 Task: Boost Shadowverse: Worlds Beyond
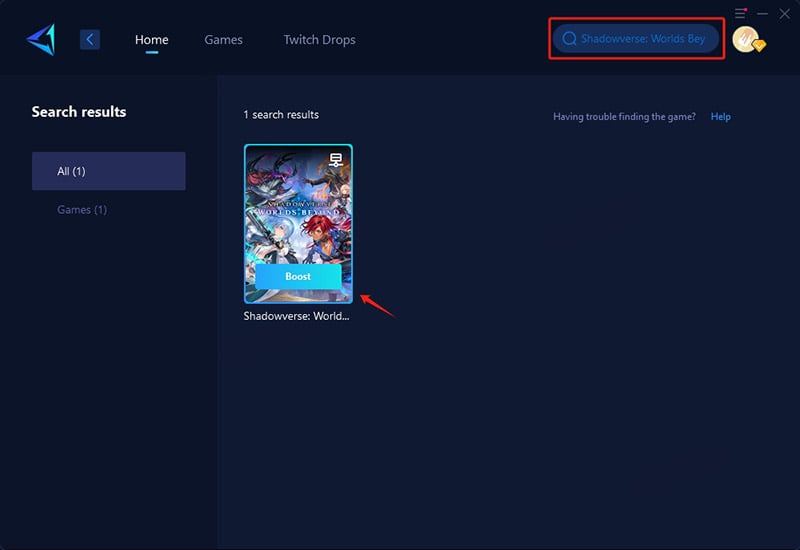tap(298, 277)
